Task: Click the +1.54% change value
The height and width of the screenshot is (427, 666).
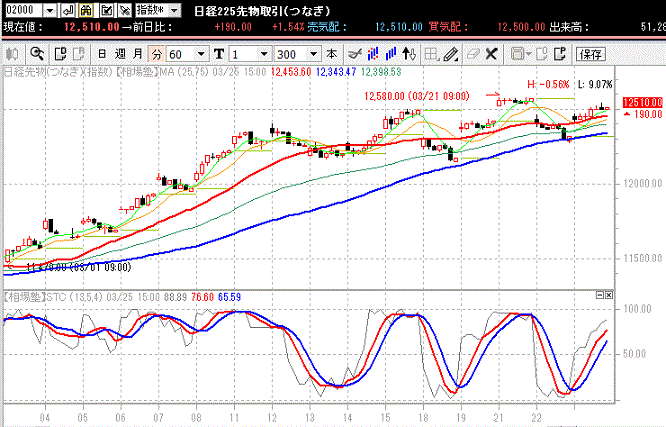Action: 288,27
